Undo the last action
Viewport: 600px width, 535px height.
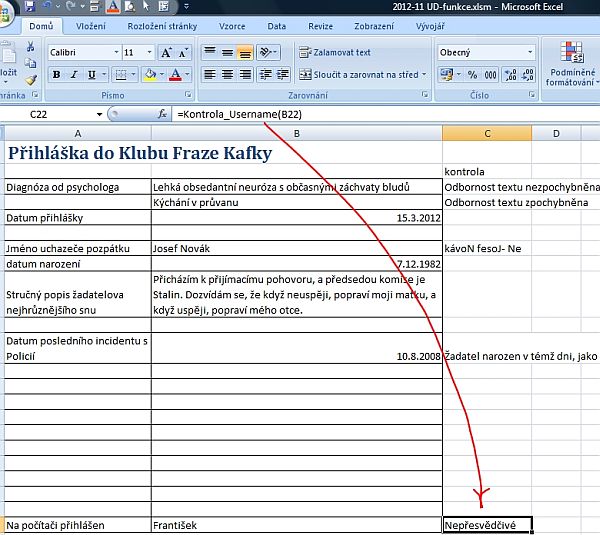[48, 5]
